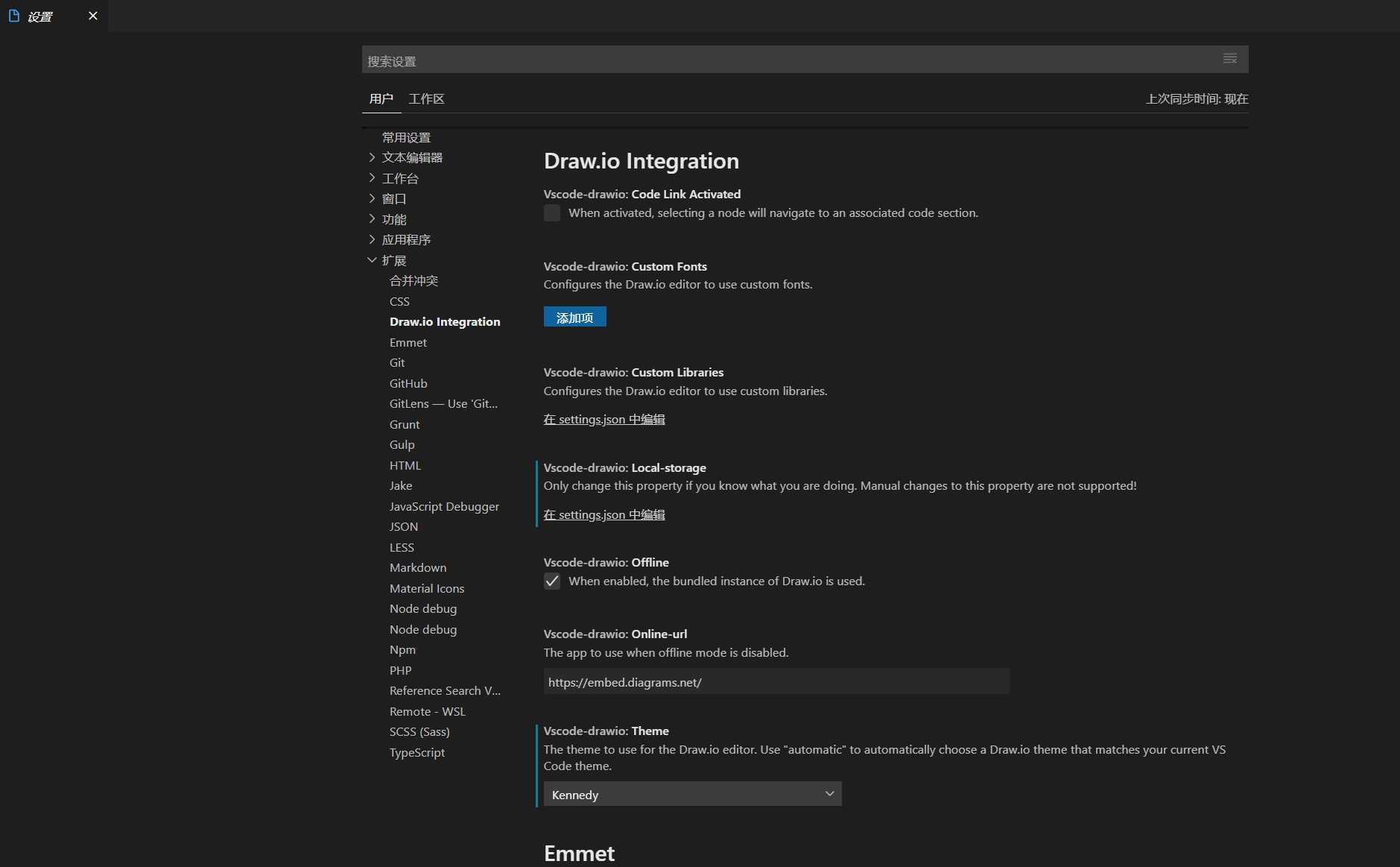The width and height of the screenshot is (1400, 867).
Task: Uncheck the Offline mode checkbox
Action: pyautogui.click(x=552, y=581)
